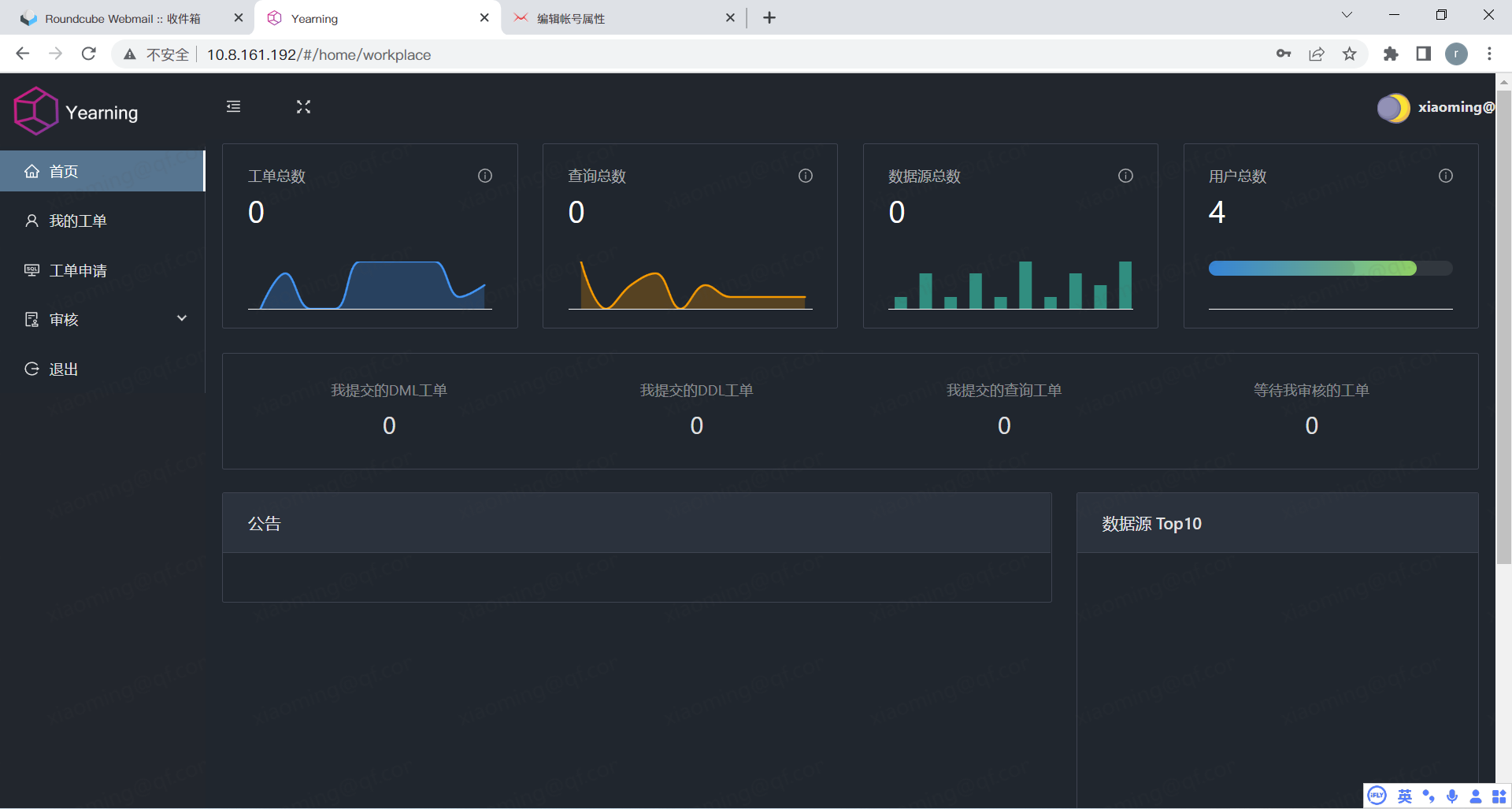Click the 我提交的查询工单 label
This screenshot has height=809, width=1512.
click(x=1004, y=390)
